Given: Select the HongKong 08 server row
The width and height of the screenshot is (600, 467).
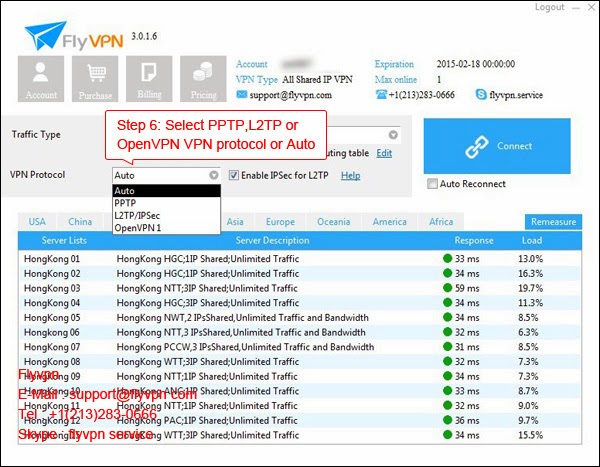Looking at the screenshot, I should (300, 361).
